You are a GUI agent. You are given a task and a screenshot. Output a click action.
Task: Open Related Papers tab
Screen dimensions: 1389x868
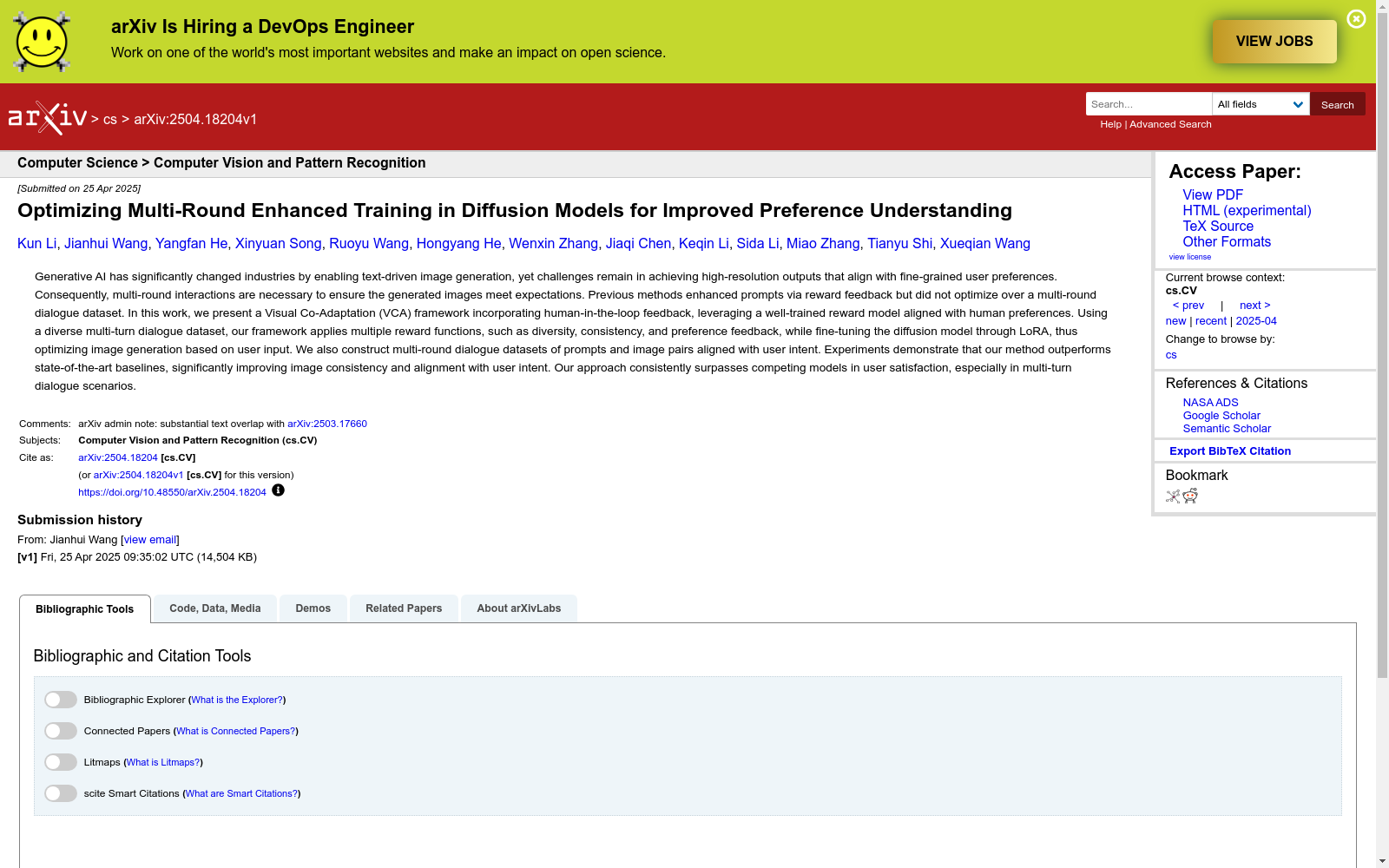point(404,608)
